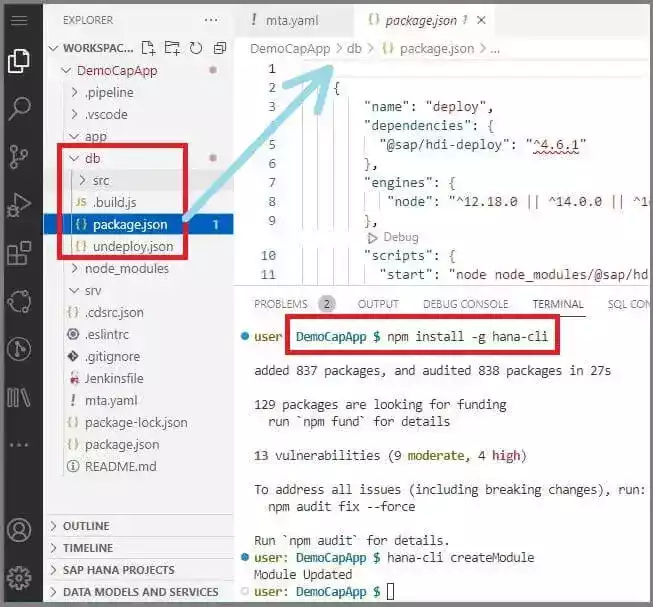Open the Manage settings gear icon
653x607 pixels.
click(19, 578)
